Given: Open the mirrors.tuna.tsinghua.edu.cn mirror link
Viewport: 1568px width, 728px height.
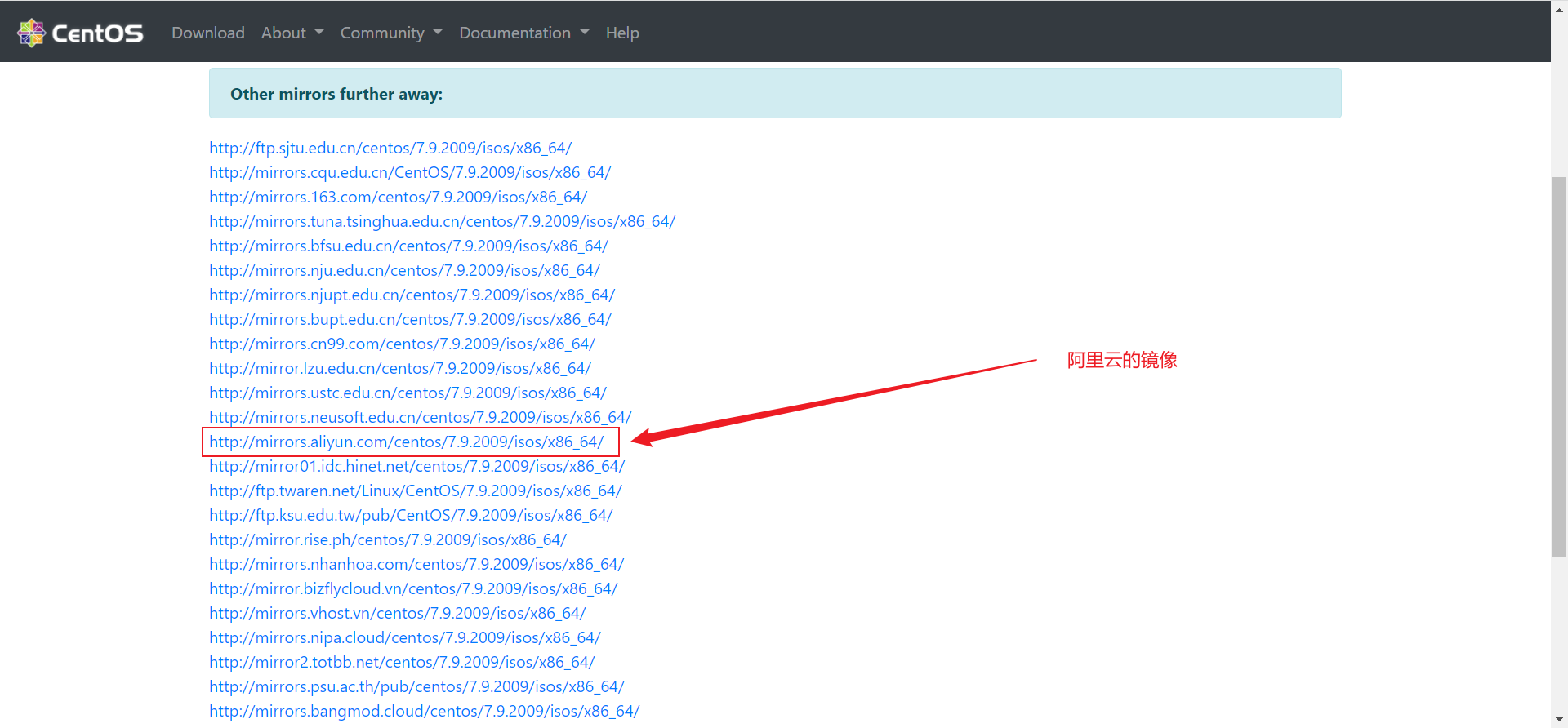Looking at the screenshot, I should pyautogui.click(x=442, y=221).
